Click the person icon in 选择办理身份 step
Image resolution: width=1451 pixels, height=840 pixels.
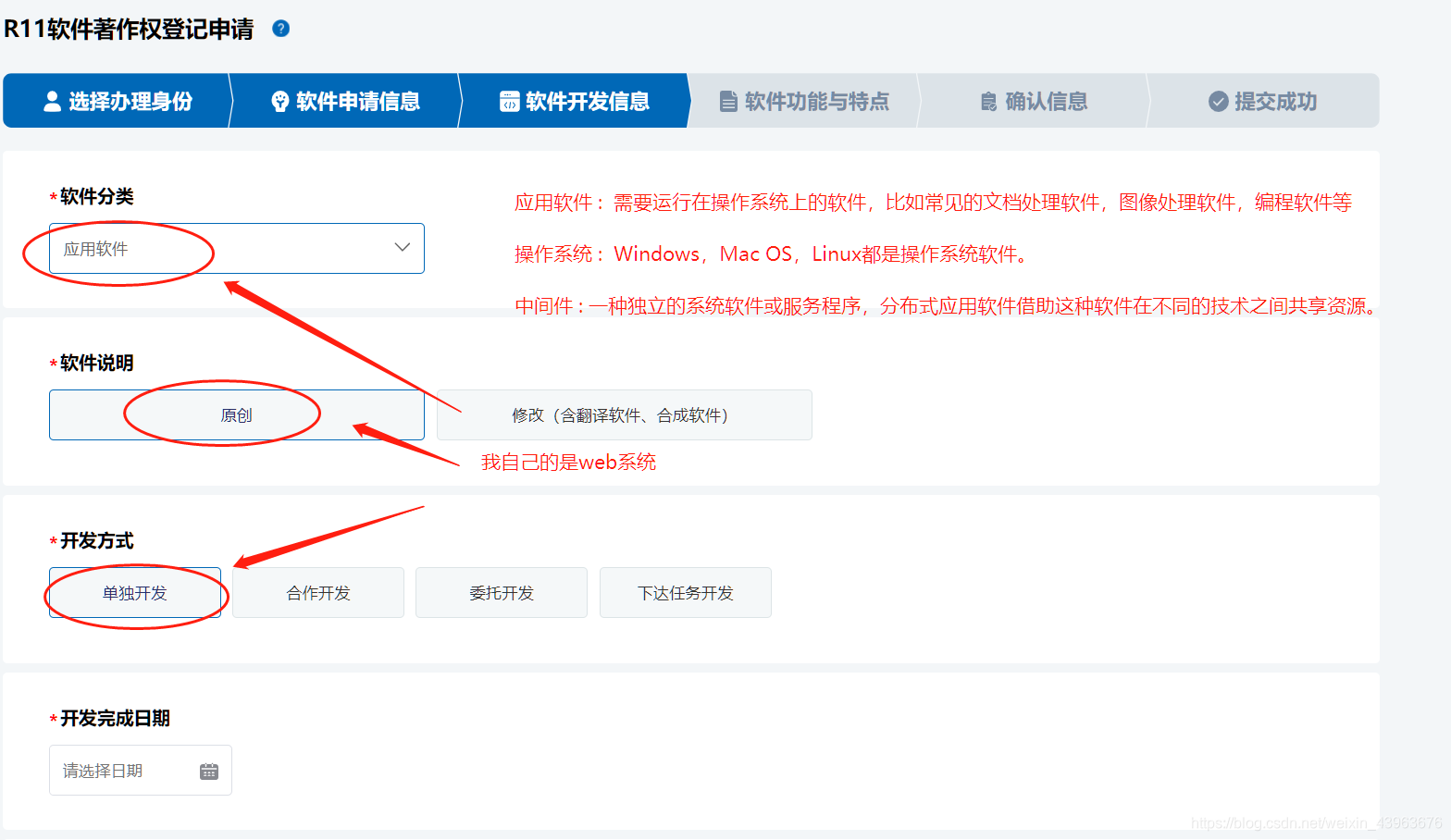pos(53,102)
